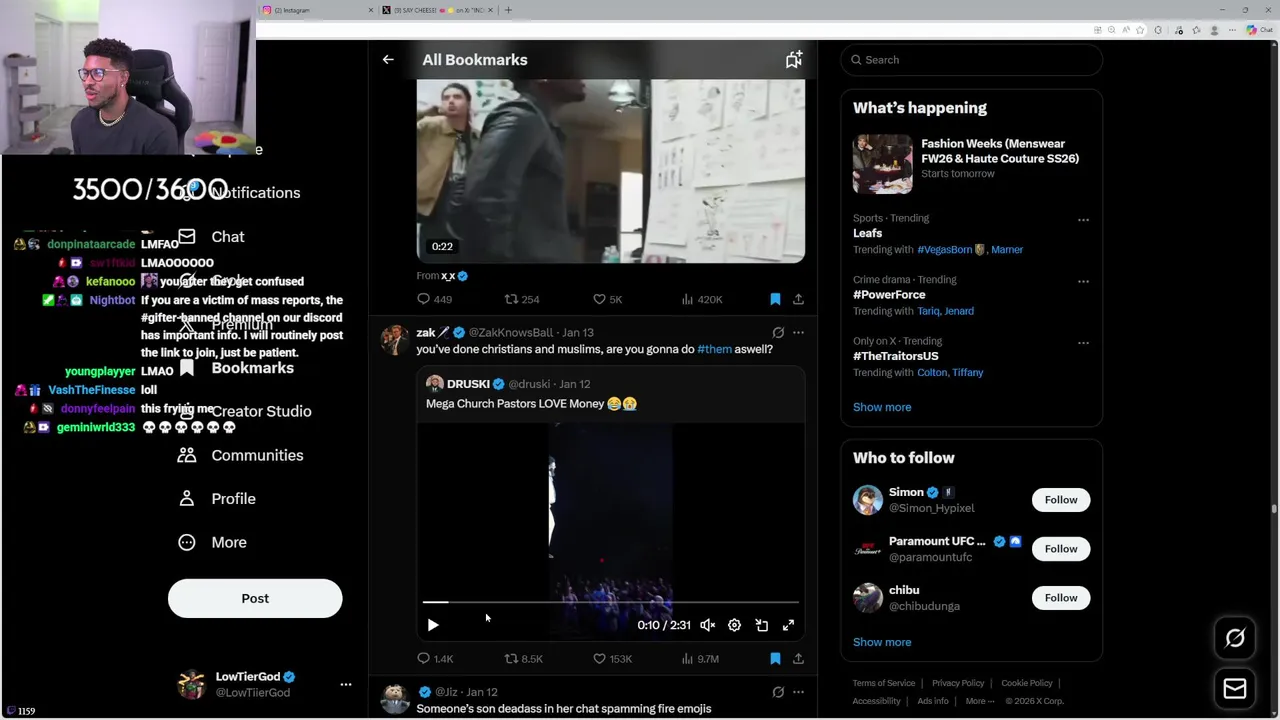
Task: Open More menu in sidebar
Action: [x=212, y=542]
